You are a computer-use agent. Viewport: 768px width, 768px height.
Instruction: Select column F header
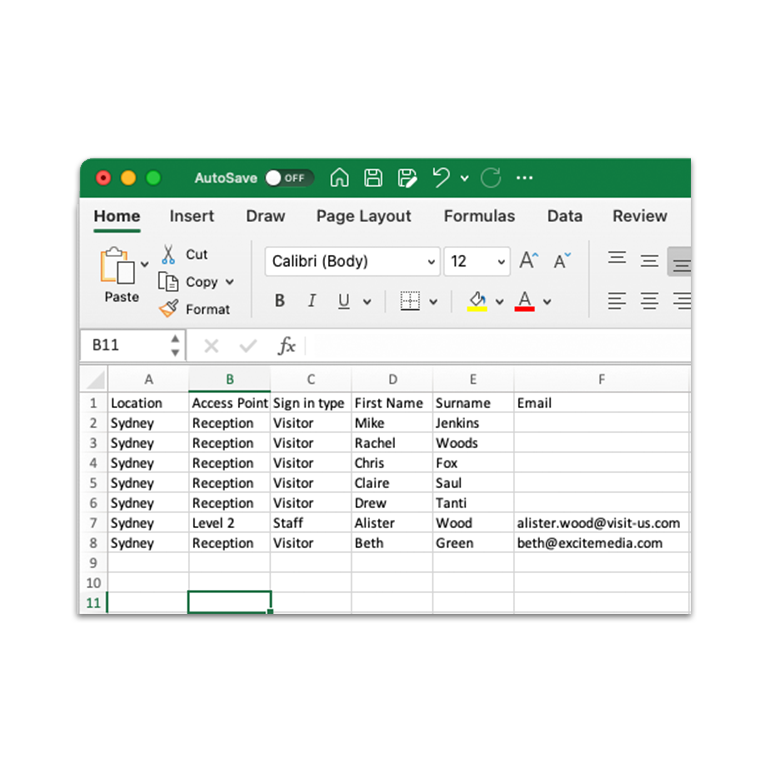click(602, 380)
